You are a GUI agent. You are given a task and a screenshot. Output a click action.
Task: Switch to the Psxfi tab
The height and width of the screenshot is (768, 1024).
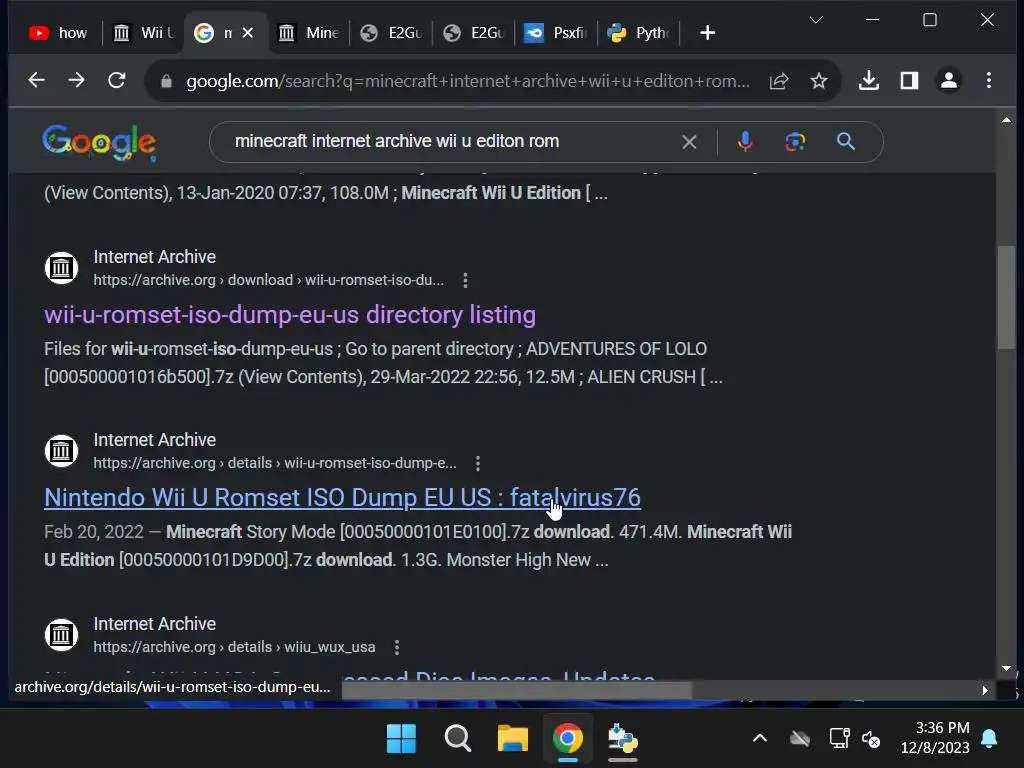556,33
